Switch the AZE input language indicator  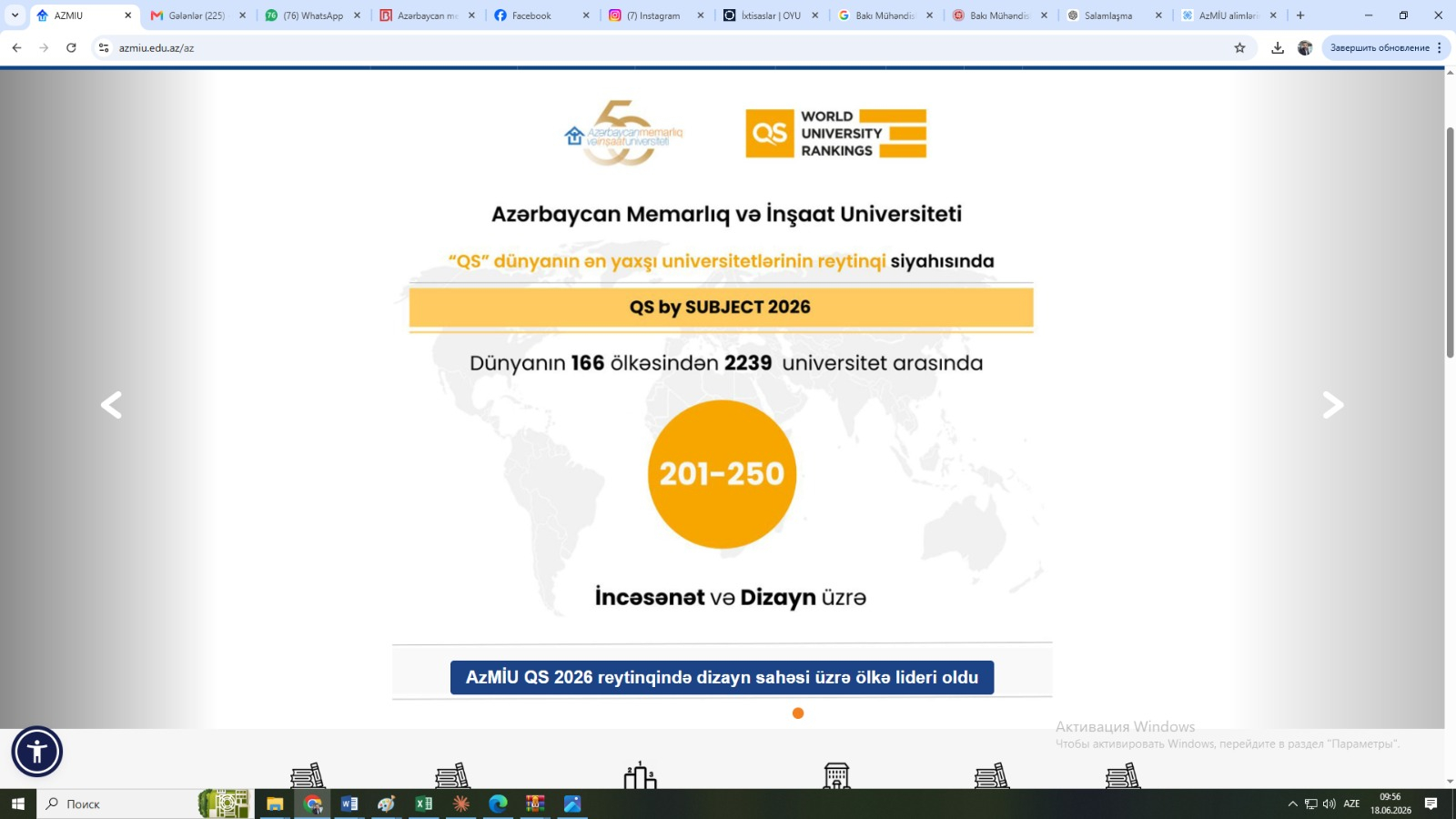(x=1352, y=804)
